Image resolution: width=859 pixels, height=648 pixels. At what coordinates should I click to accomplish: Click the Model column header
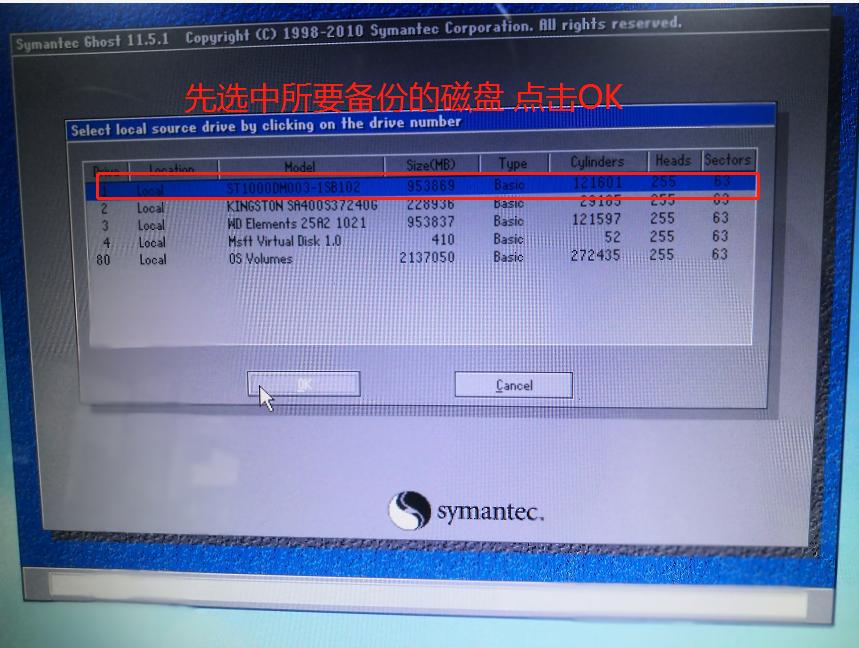point(300,167)
